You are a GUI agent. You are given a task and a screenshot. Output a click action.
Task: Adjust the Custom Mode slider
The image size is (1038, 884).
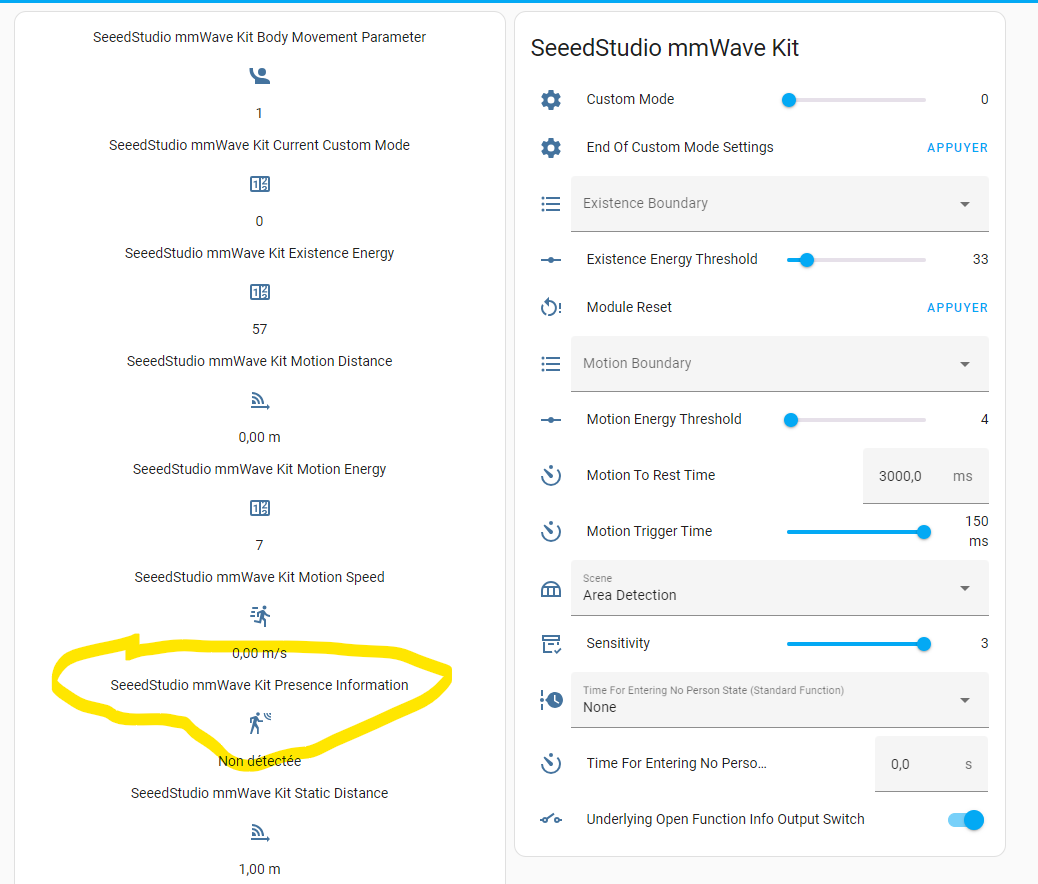[x=856, y=100]
